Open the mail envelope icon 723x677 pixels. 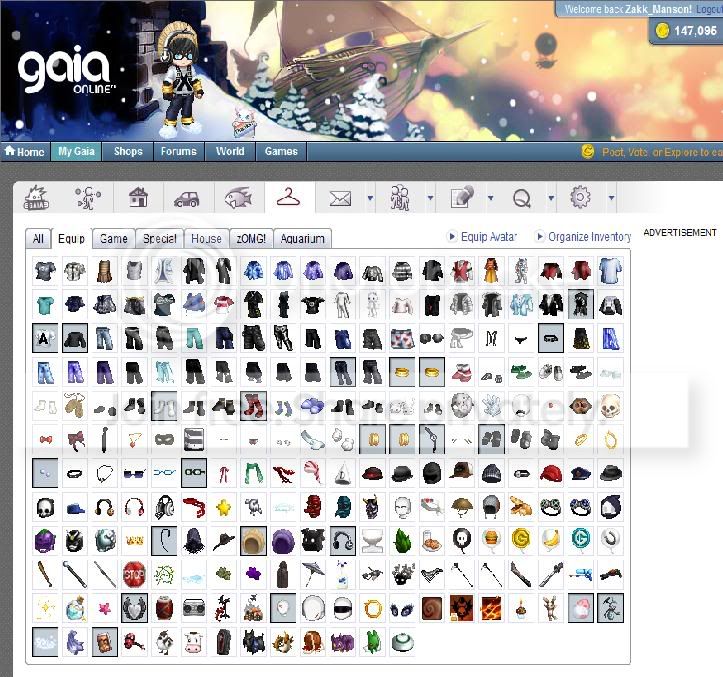point(340,199)
